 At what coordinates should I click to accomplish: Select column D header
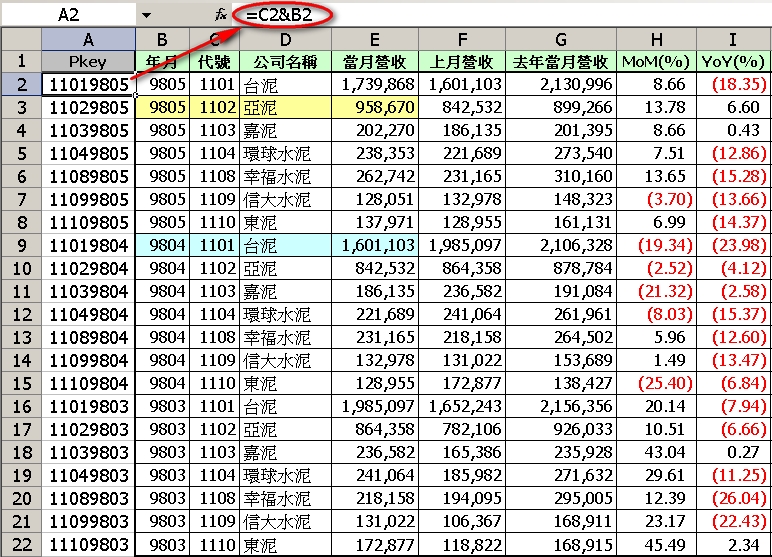click(286, 39)
